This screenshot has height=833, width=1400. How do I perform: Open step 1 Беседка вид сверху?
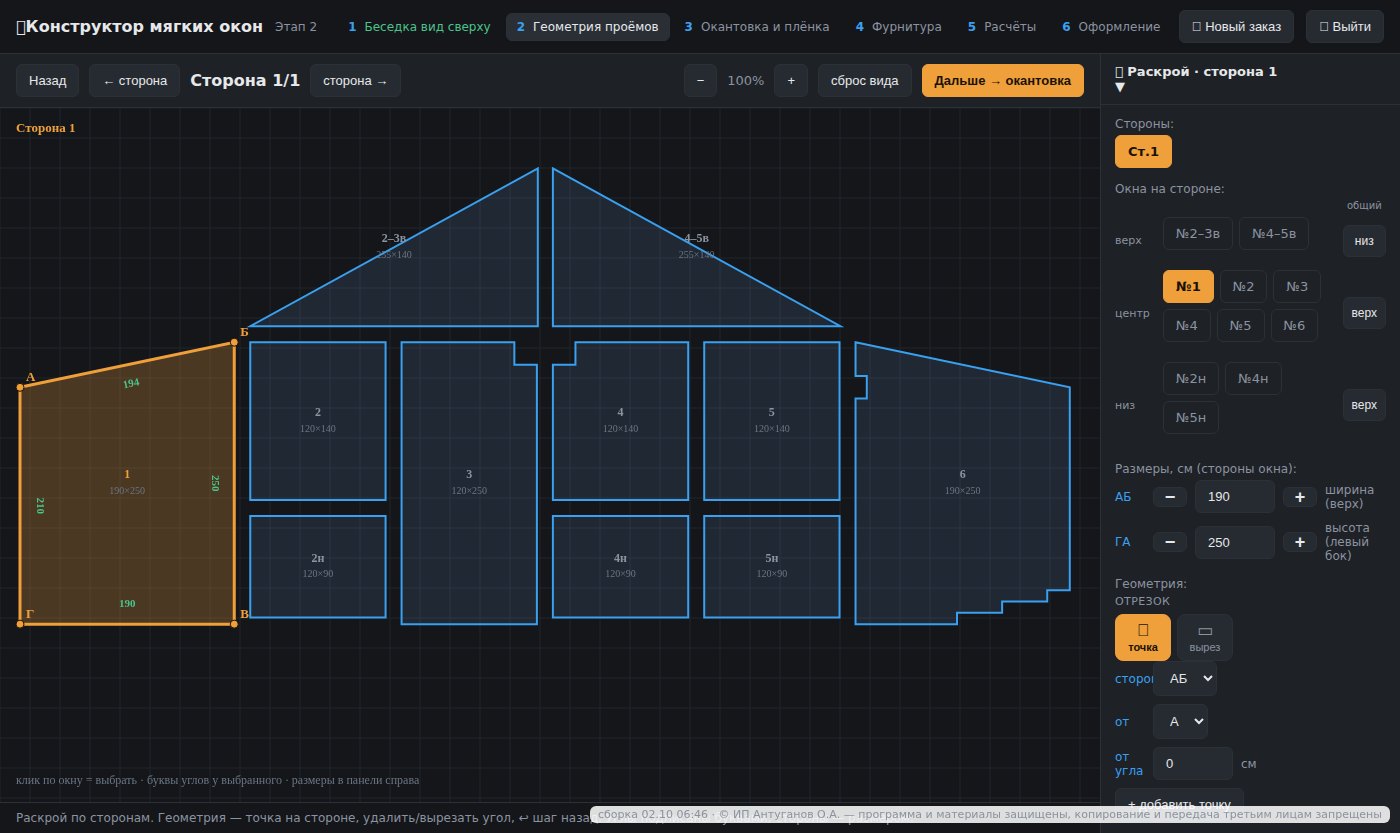420,27
